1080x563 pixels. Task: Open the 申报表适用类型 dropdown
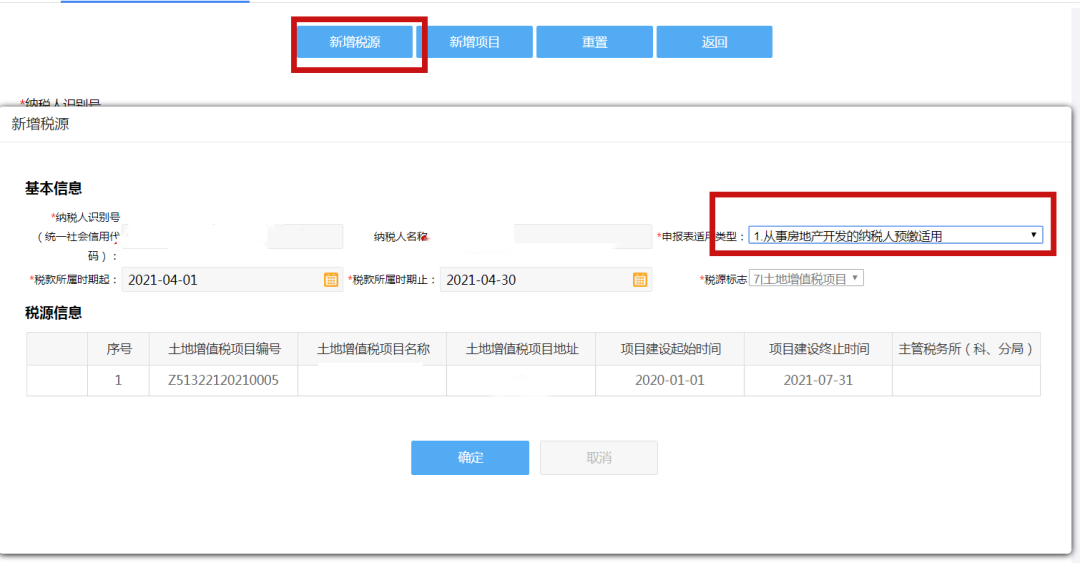(895, 236)
